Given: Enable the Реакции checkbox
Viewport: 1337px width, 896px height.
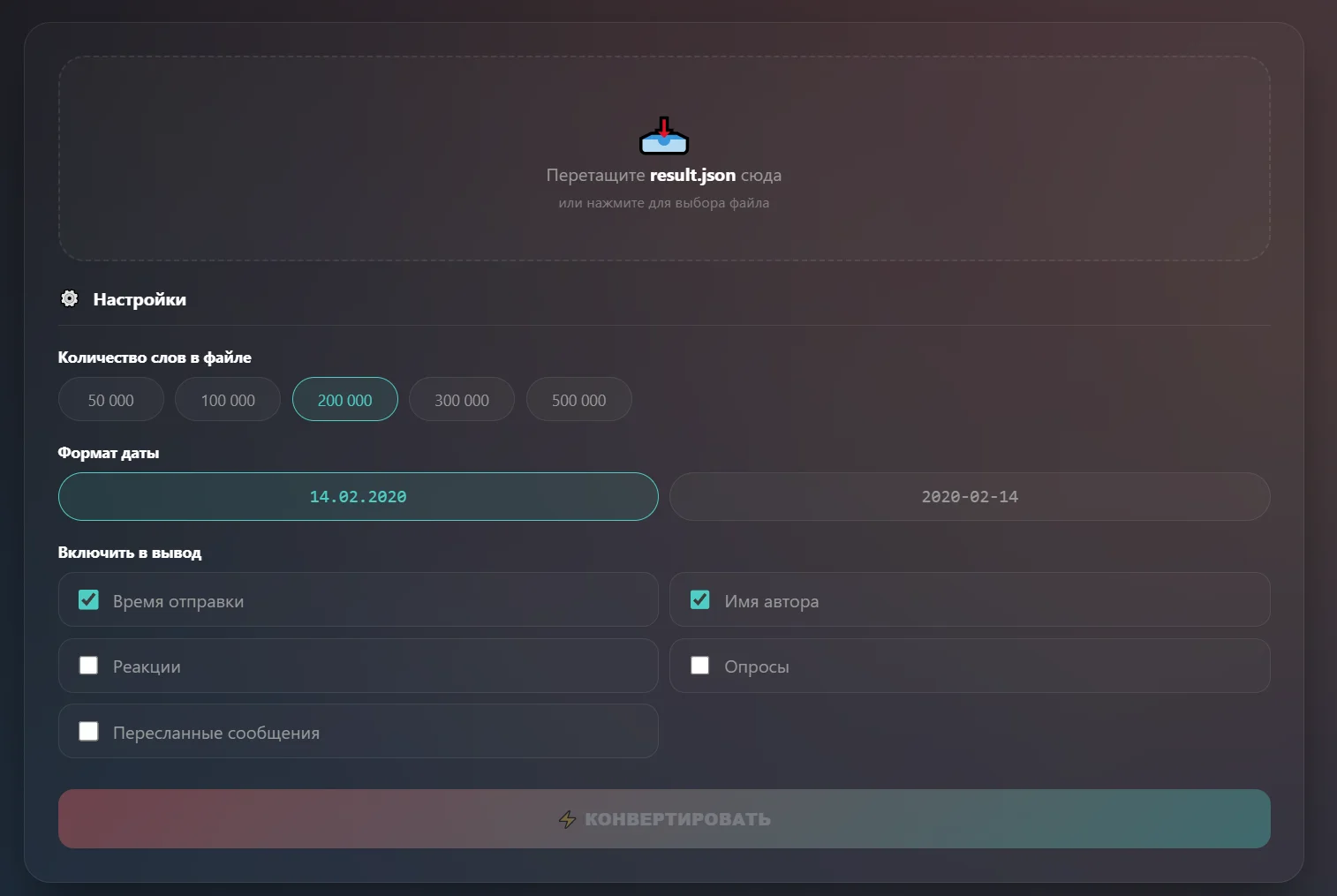Looking at the screenshot, I should click(x=89, y=666).
